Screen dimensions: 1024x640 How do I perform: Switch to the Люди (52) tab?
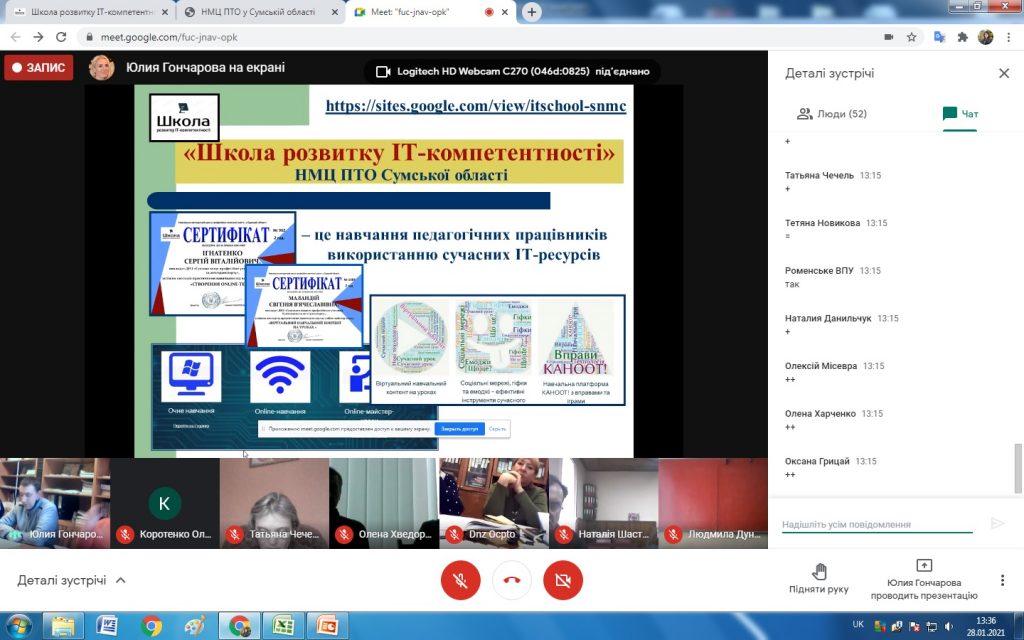click(831, 114)
